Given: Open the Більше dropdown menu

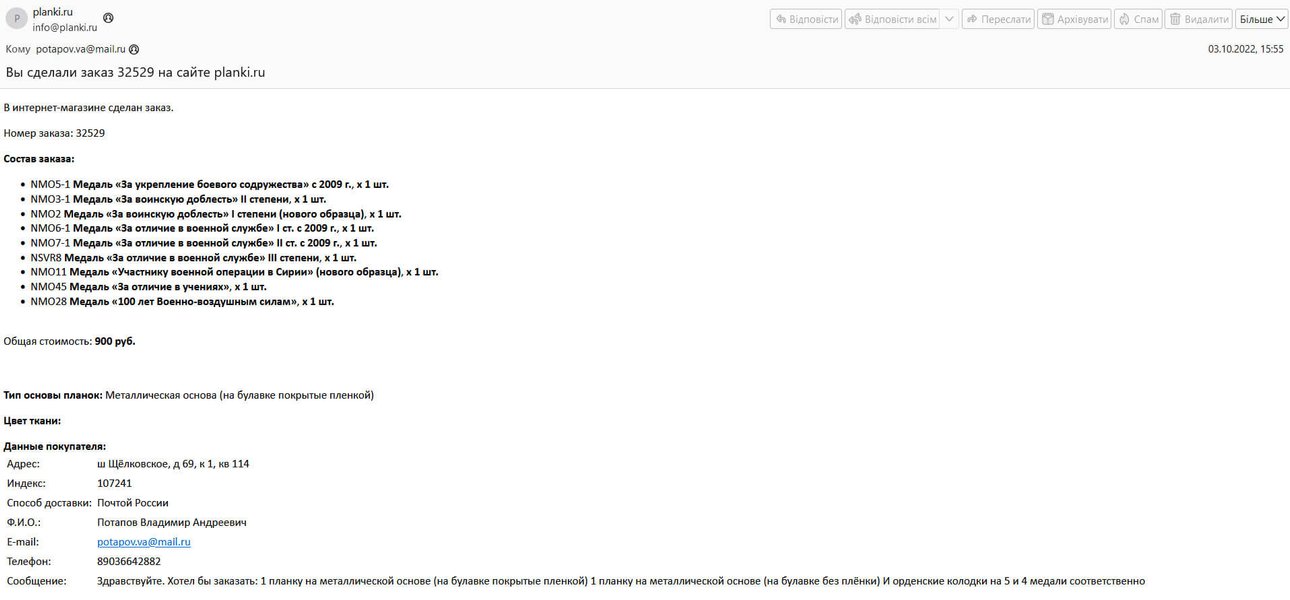Looking at the screenshot, I should point(1262,19).
